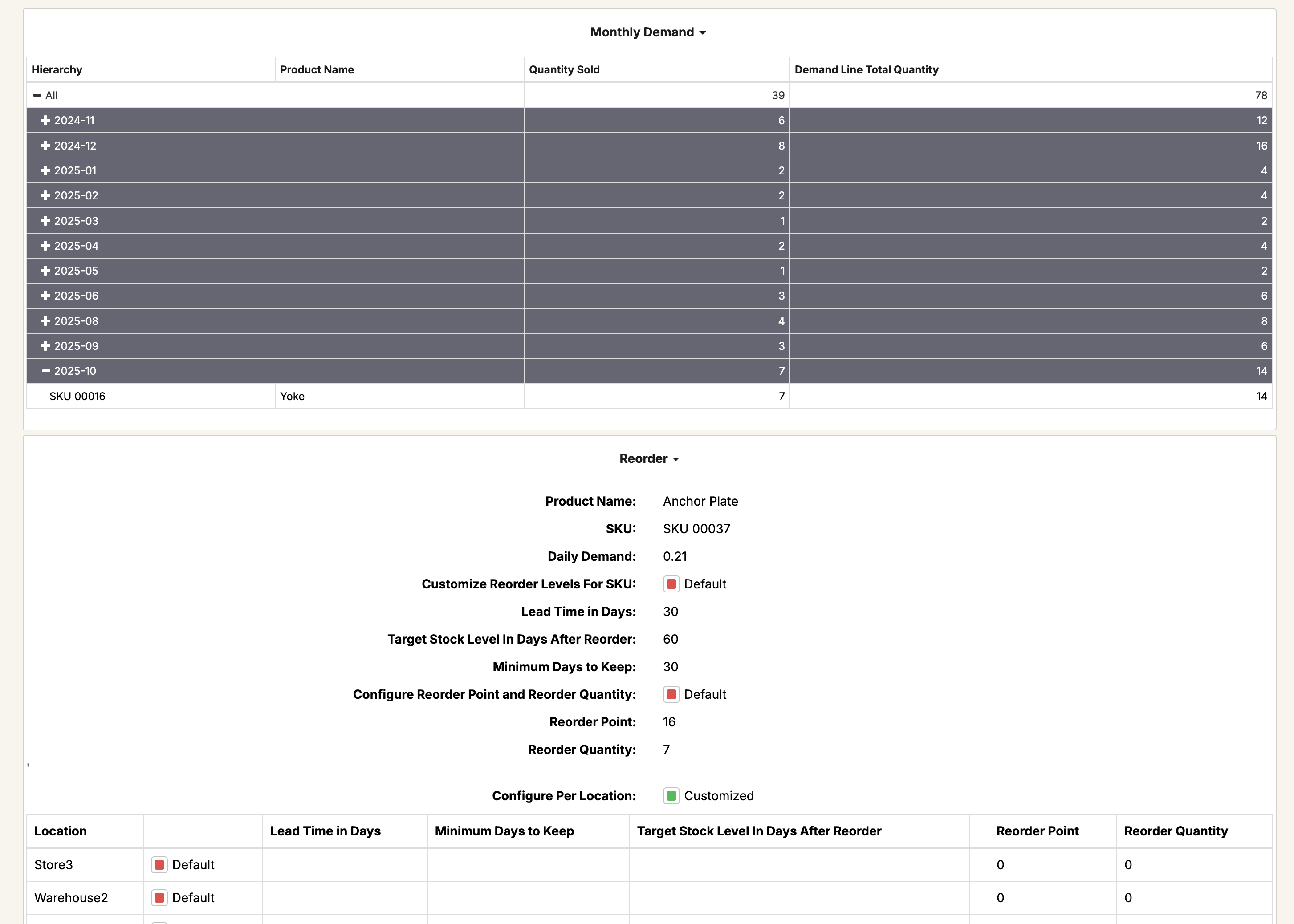
Task: Select the SKU 00016 Yoke row
Action: tap(77, 397)
